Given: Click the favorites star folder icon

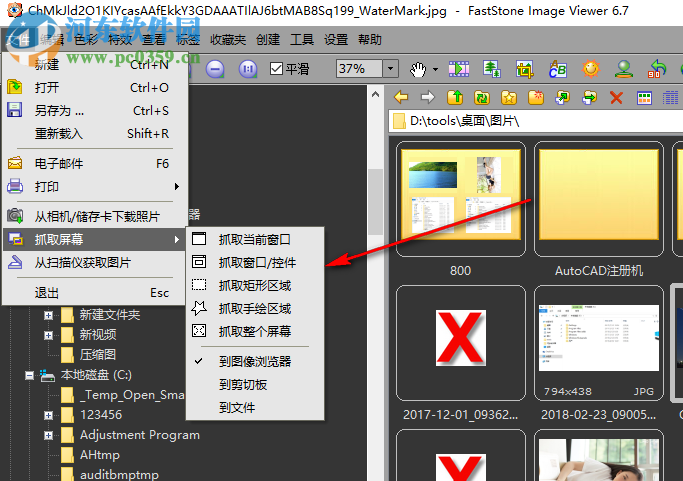Looking at the screenshot, I should [x=509, y=97].
